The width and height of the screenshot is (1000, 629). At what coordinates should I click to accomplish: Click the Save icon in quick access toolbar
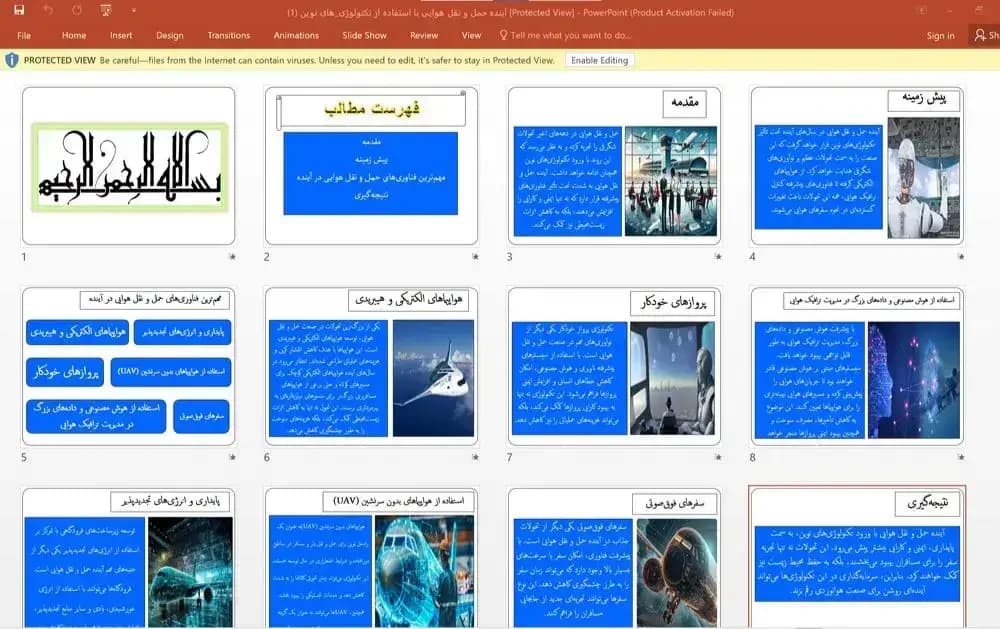[x=19, y=10]
